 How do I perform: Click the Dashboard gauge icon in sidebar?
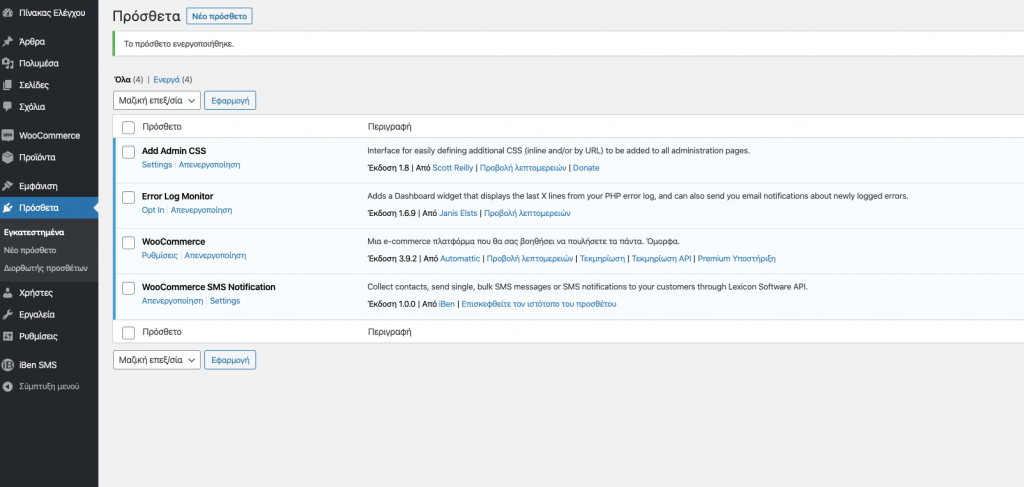(7, 12)
